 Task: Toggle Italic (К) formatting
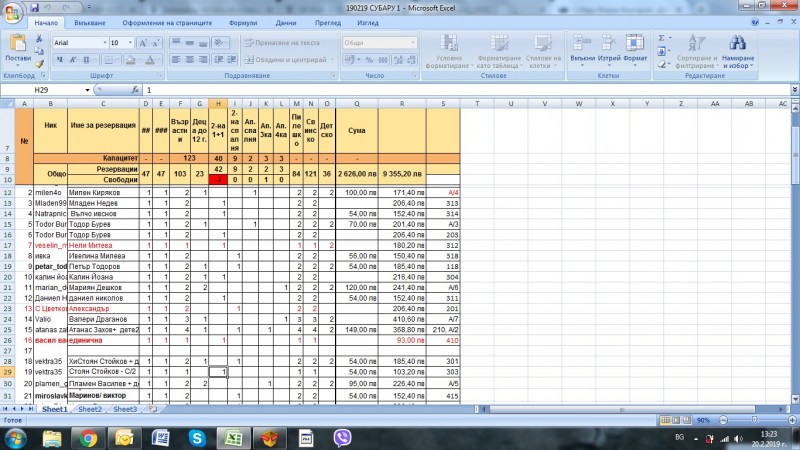73,60
